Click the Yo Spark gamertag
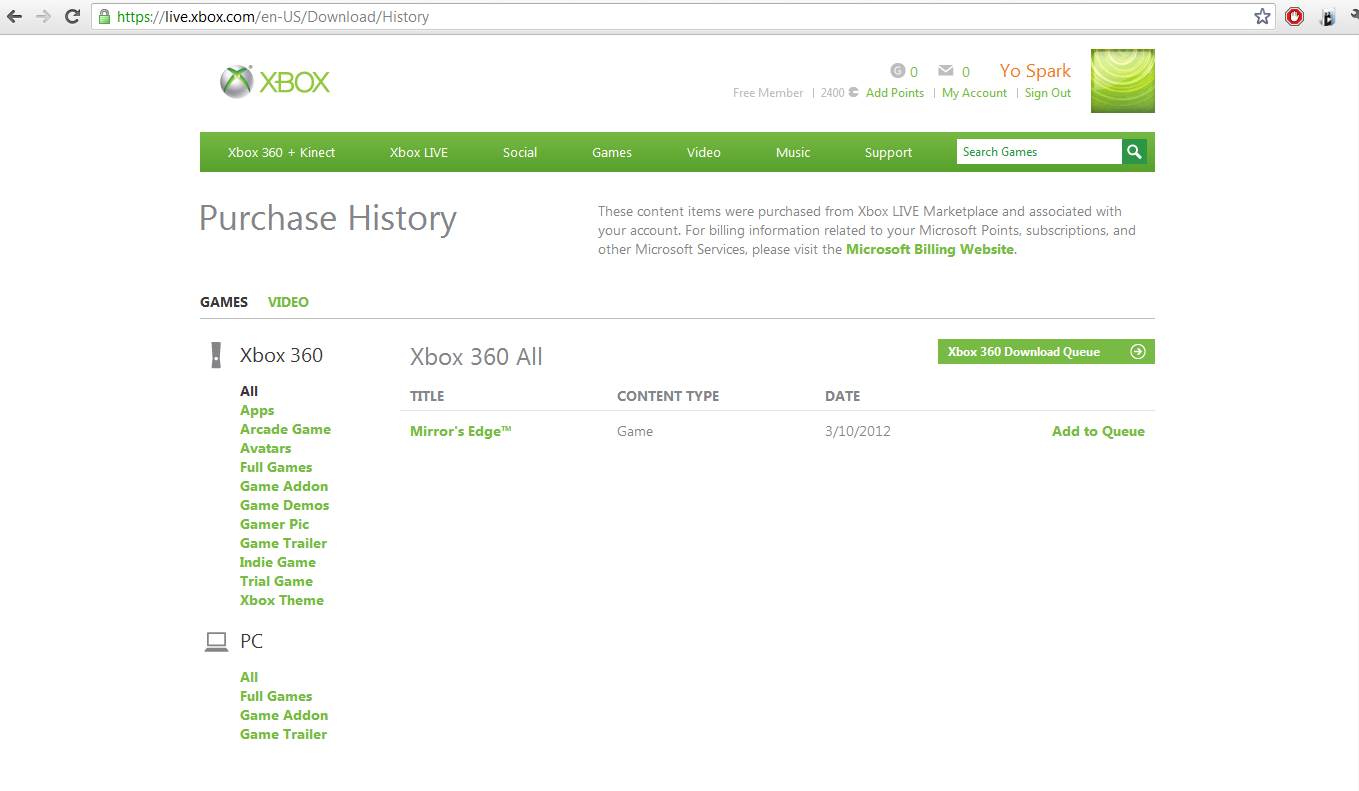The width and height of the screenshot is (1359, 791). pos(1035,71)
